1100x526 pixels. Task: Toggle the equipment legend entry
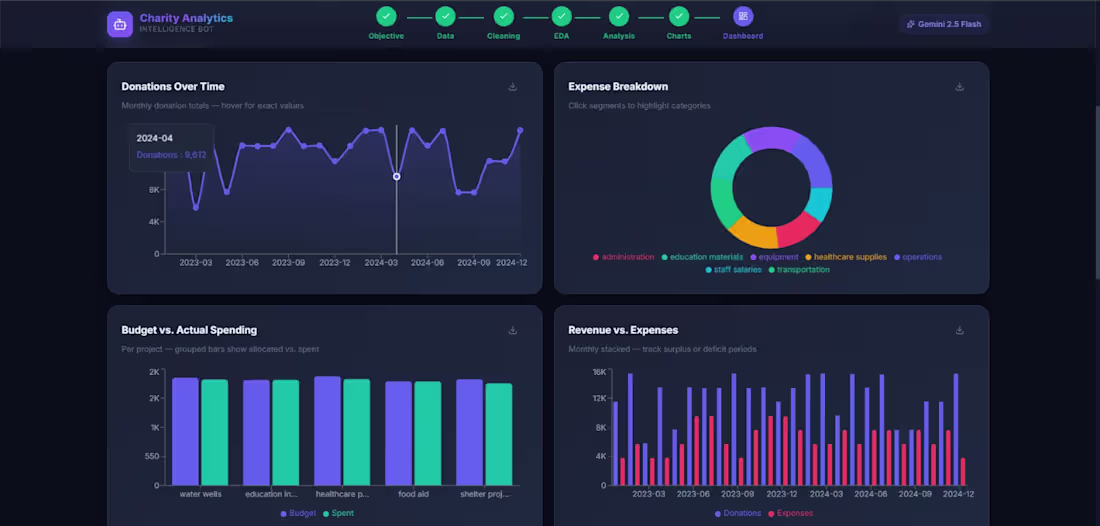[774, 257]
